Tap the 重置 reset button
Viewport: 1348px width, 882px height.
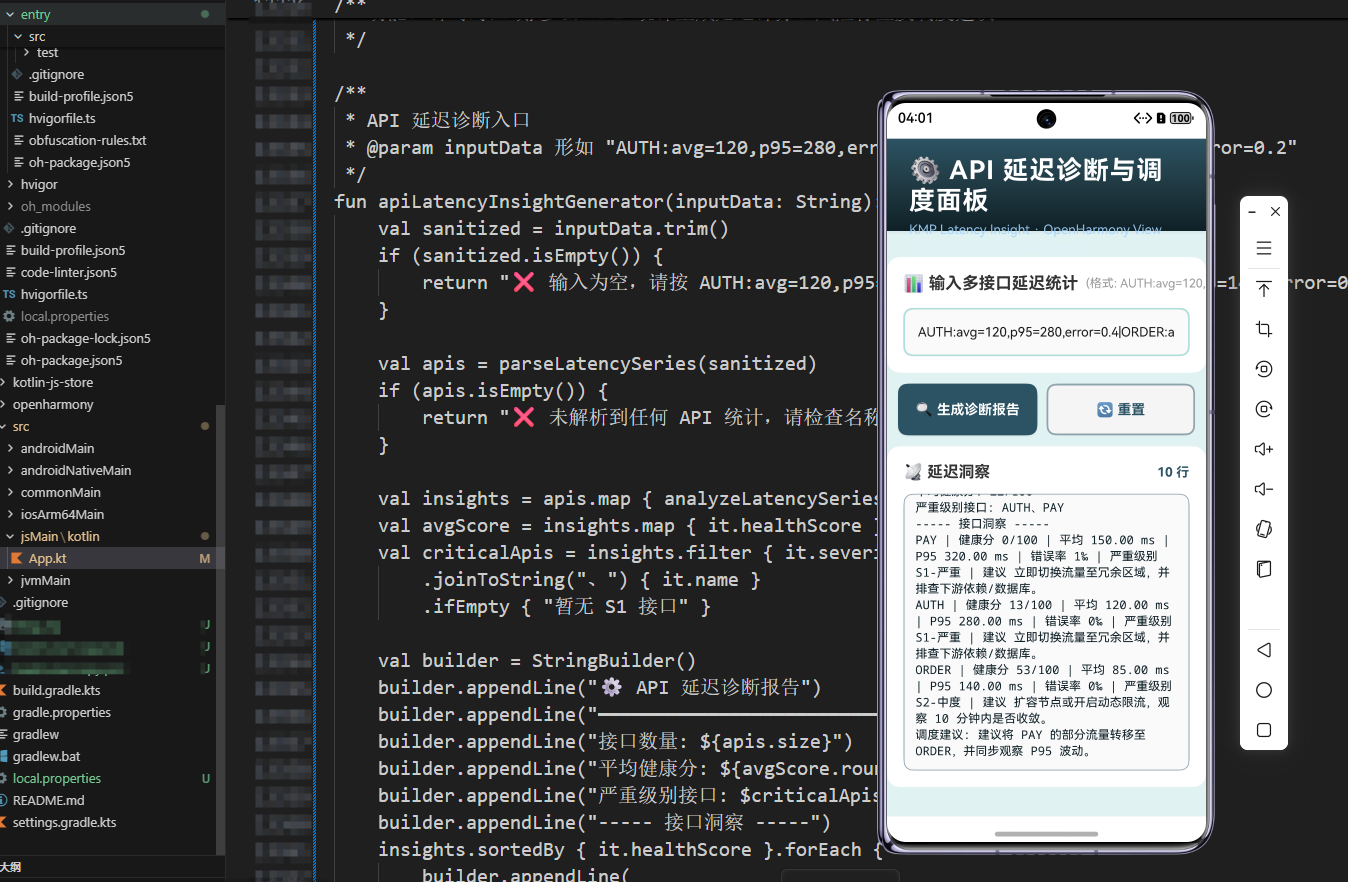[1121, 409]
